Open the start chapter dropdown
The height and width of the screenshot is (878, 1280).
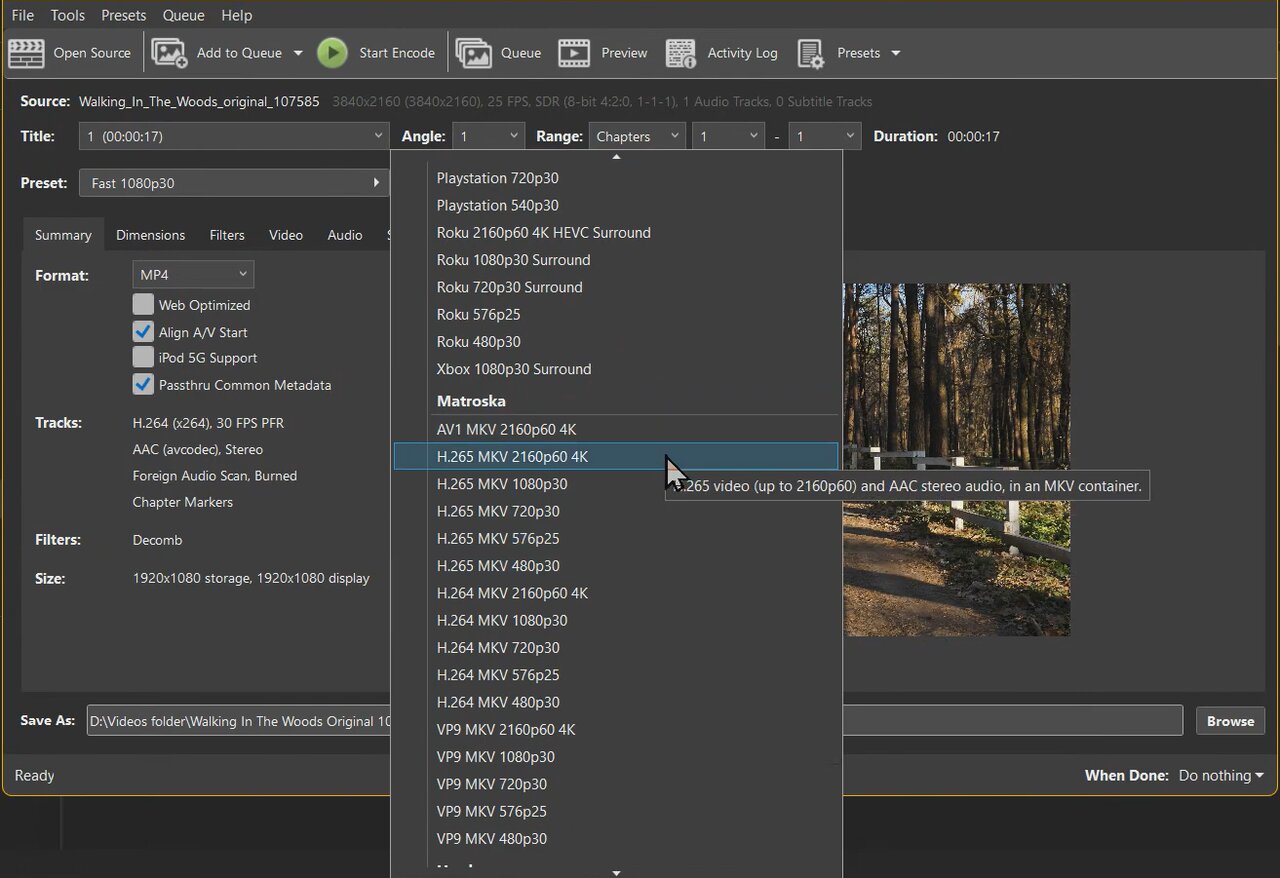tap(728, 136)
